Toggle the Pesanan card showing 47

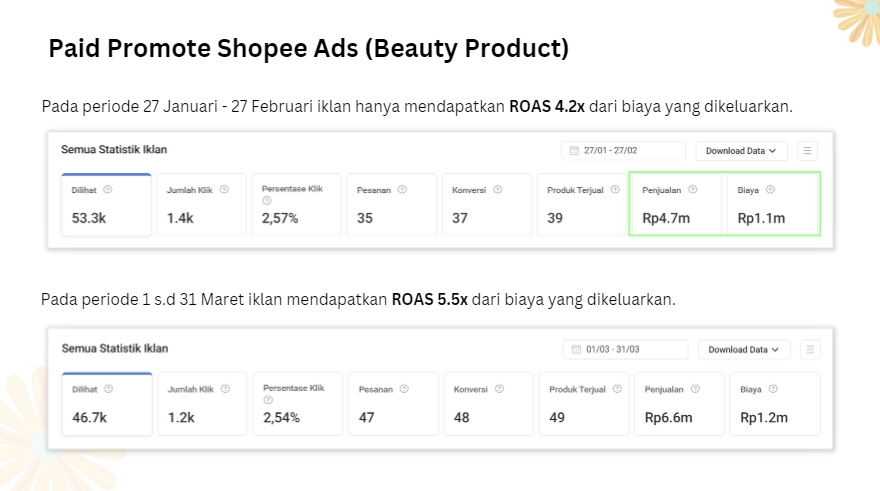(x=393, y=404)
